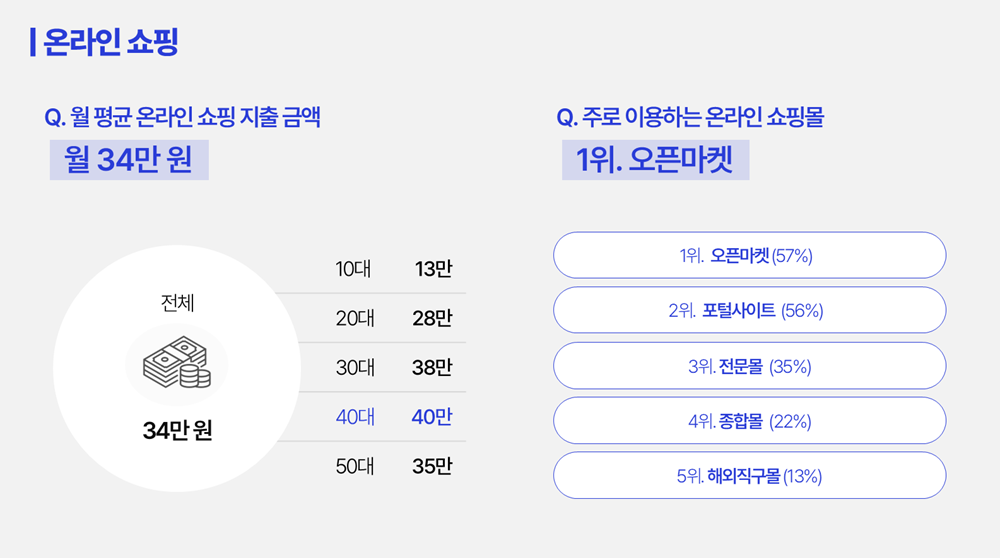The height and width of the screenshot is (558, 1000).
Task: Click the 5위 해외직구몰 (13%) pill
Action: (x=749, y=476)
